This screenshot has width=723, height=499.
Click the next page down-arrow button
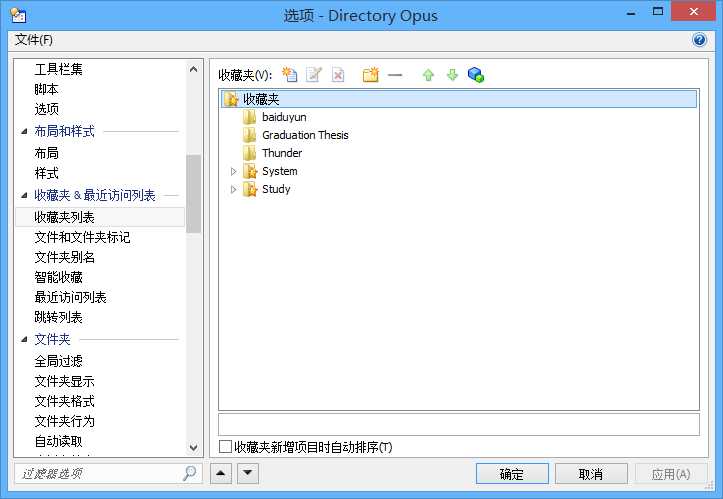[248, 473]
